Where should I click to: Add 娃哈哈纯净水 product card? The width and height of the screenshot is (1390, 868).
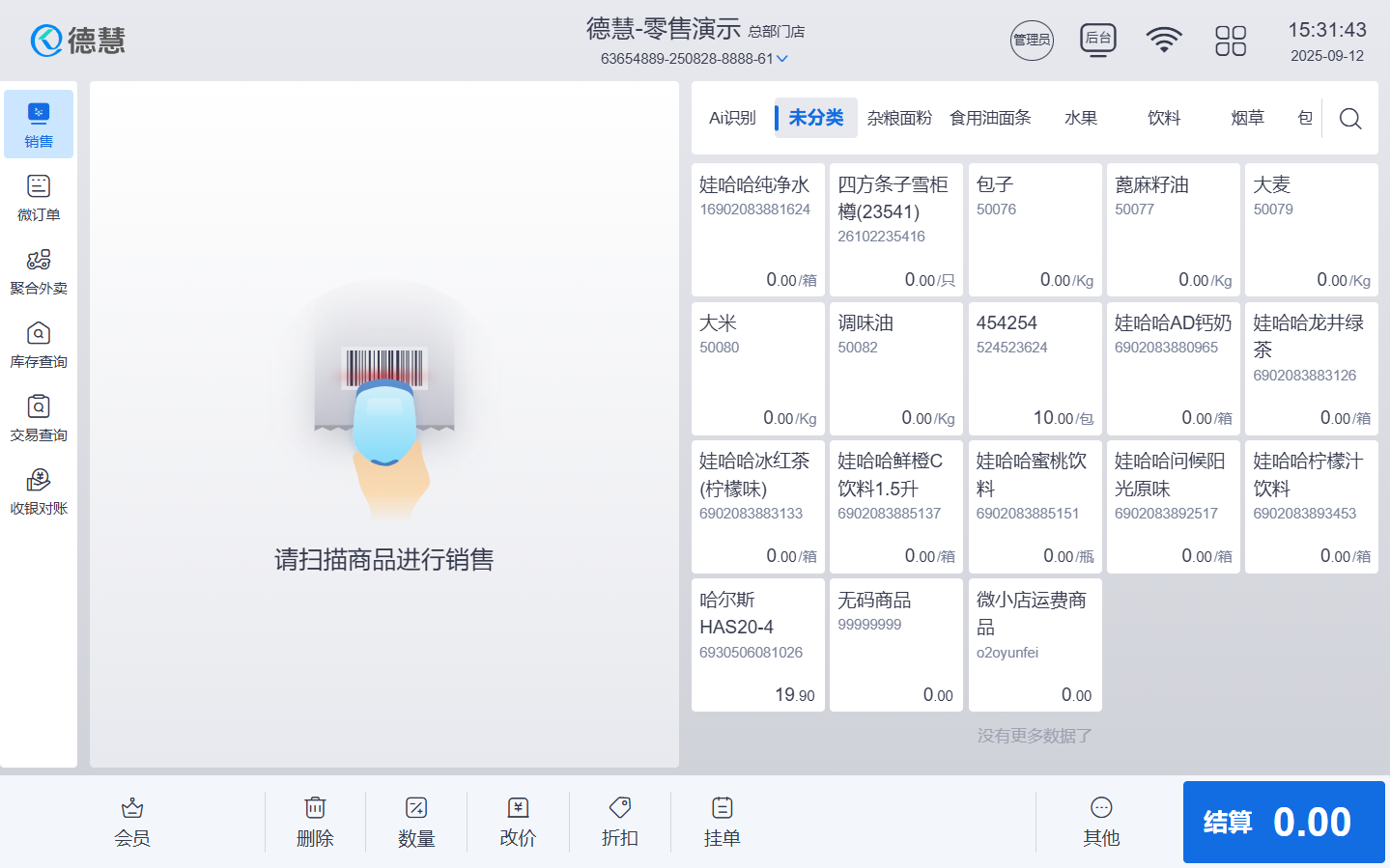coord(758,230)
